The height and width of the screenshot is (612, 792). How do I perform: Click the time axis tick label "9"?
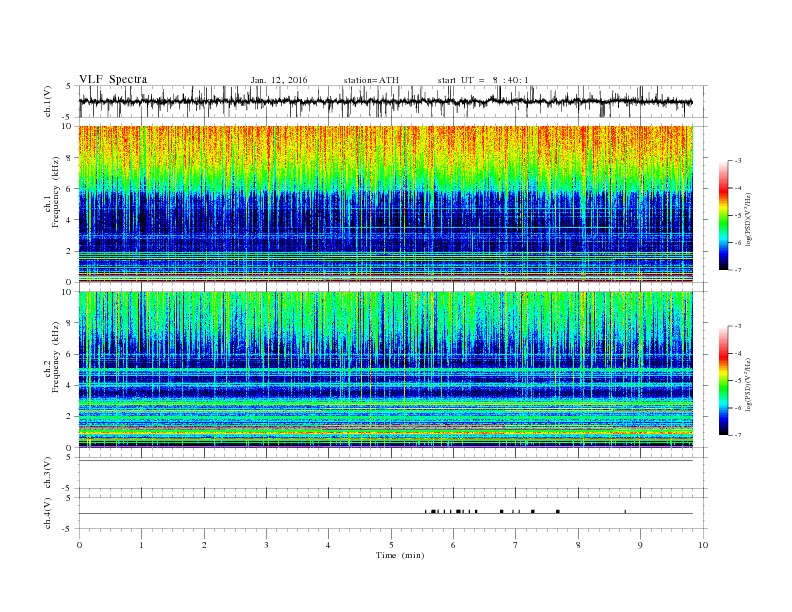pos(640,545)
